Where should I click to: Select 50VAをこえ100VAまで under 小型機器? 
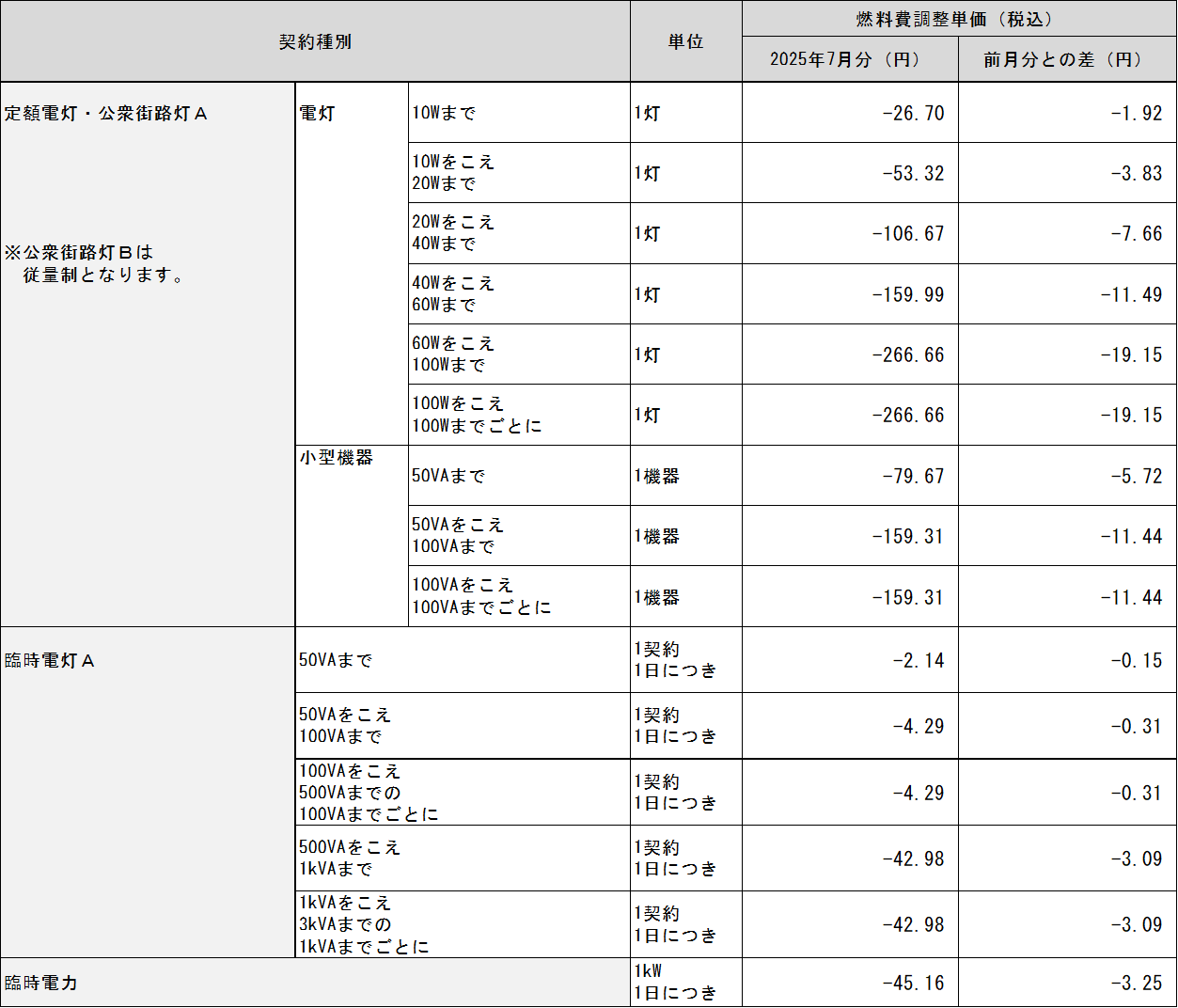(458, 536)
